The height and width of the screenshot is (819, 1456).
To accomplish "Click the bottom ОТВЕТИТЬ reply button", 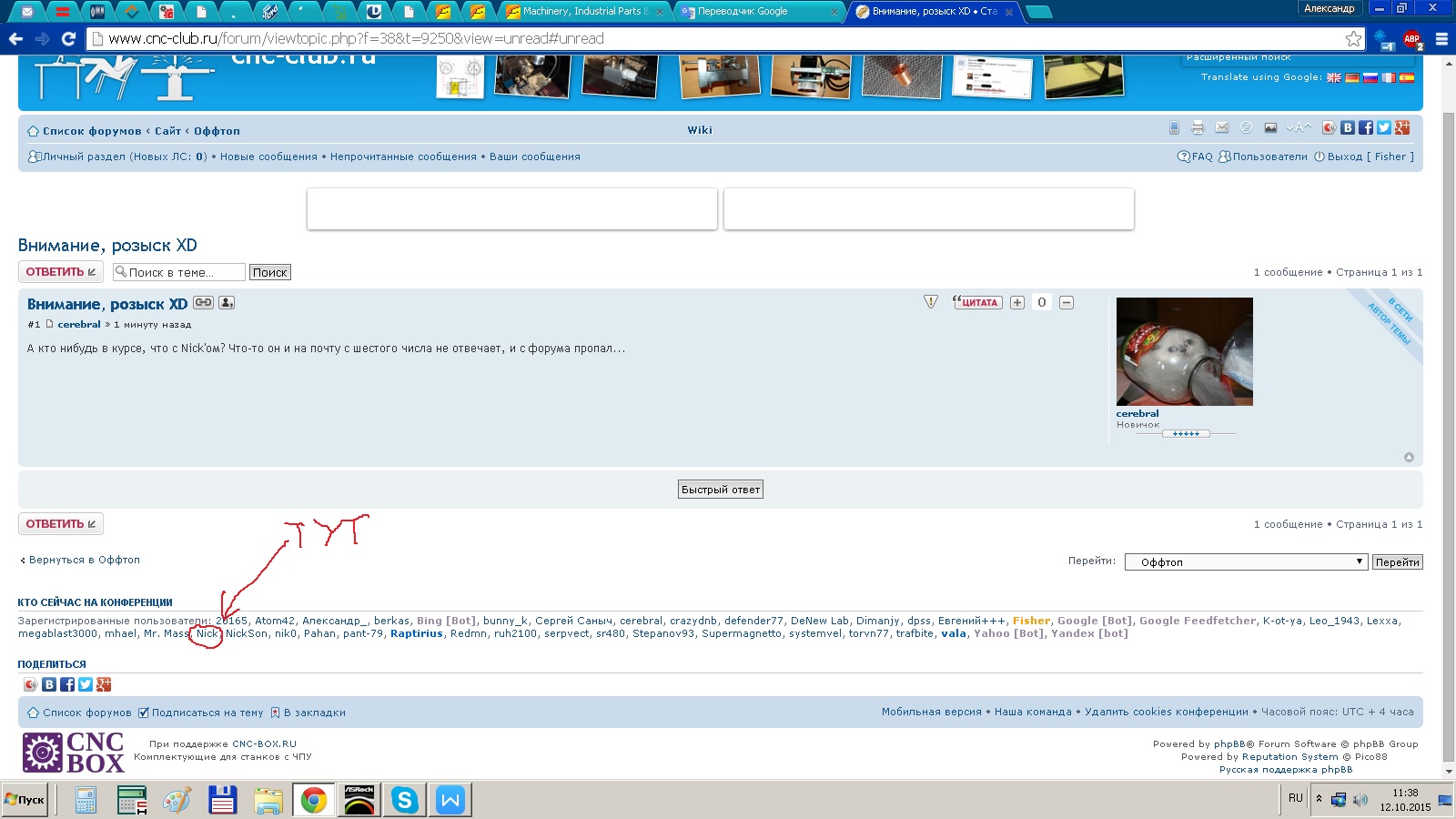I will pyautogui.click(x=61, y=524).
